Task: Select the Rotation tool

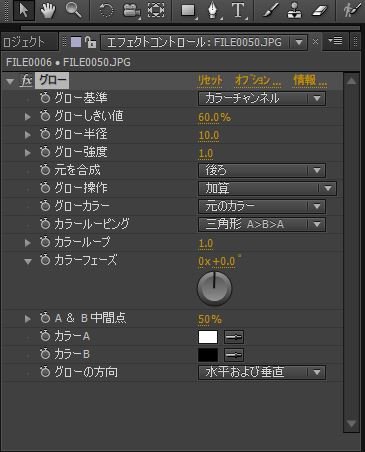Action: coord(106,10)
